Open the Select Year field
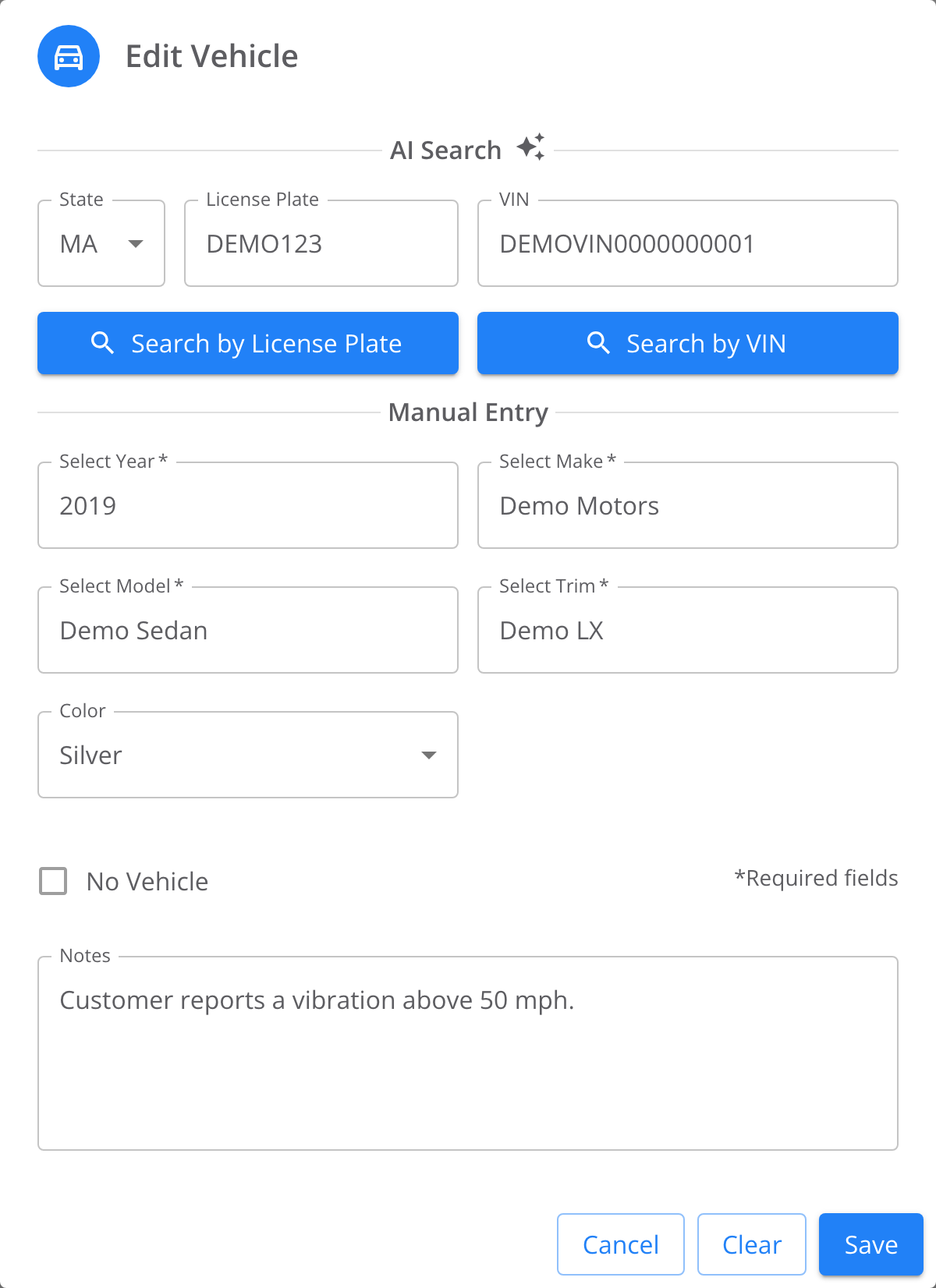The width and height of the screenshot is (936, 1288). coord(248,505)
